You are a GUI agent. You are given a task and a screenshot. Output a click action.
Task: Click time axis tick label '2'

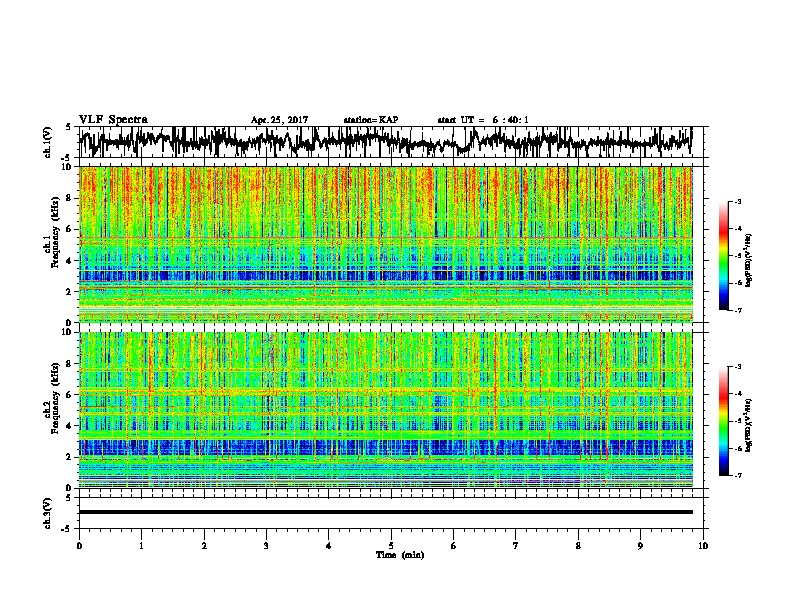click(x=204, y=546)
